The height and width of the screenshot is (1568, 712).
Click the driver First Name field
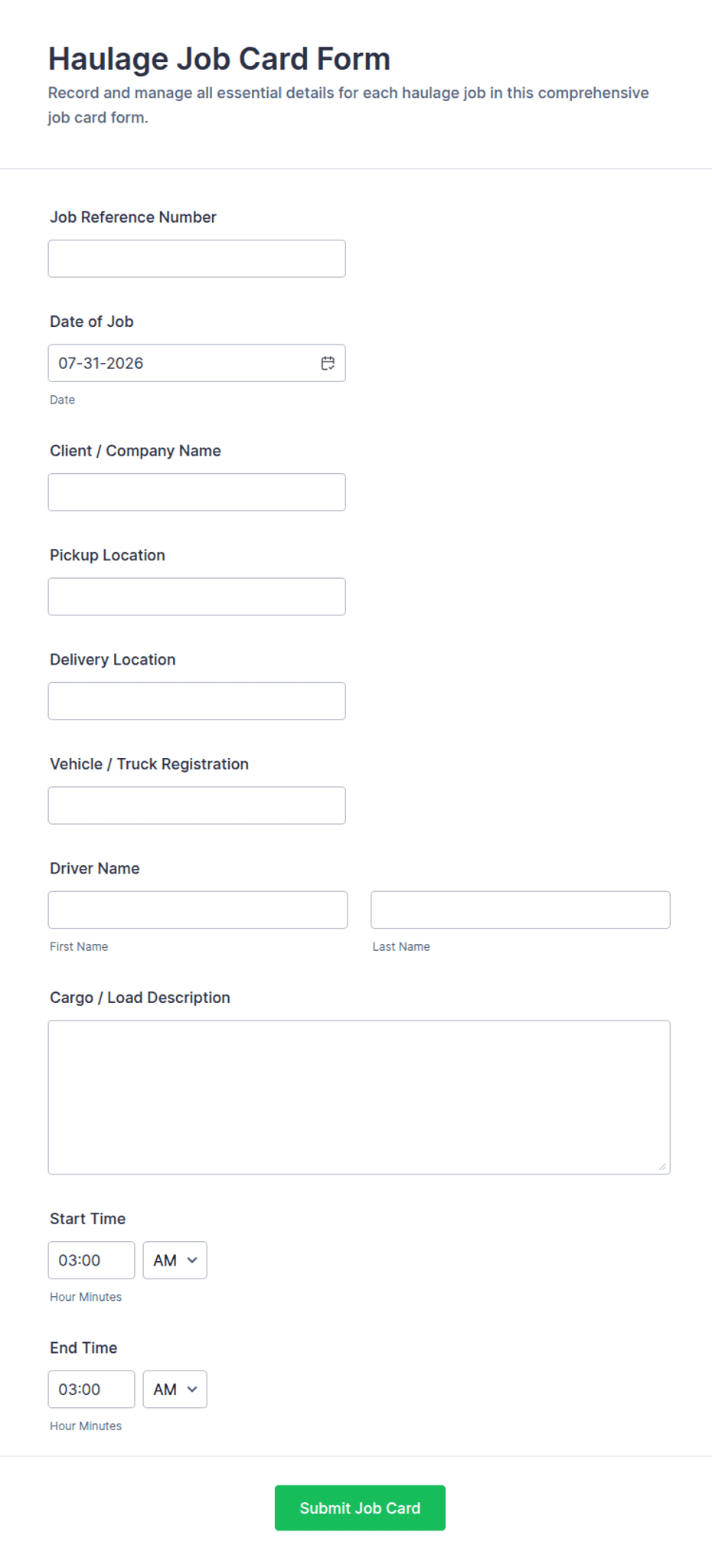click(198, 910)
